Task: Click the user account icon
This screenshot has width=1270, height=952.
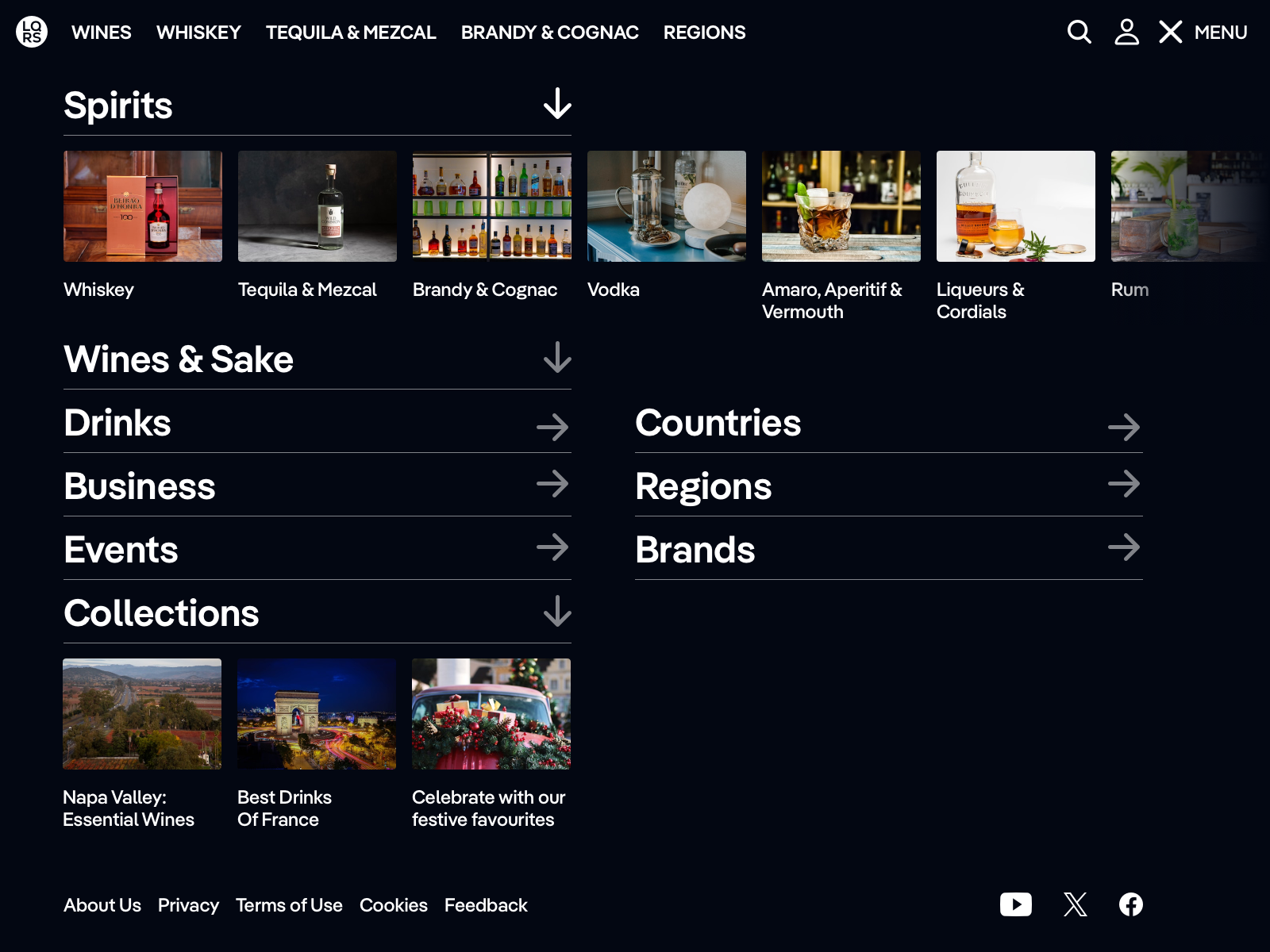Action: [x=1126, y=33]
